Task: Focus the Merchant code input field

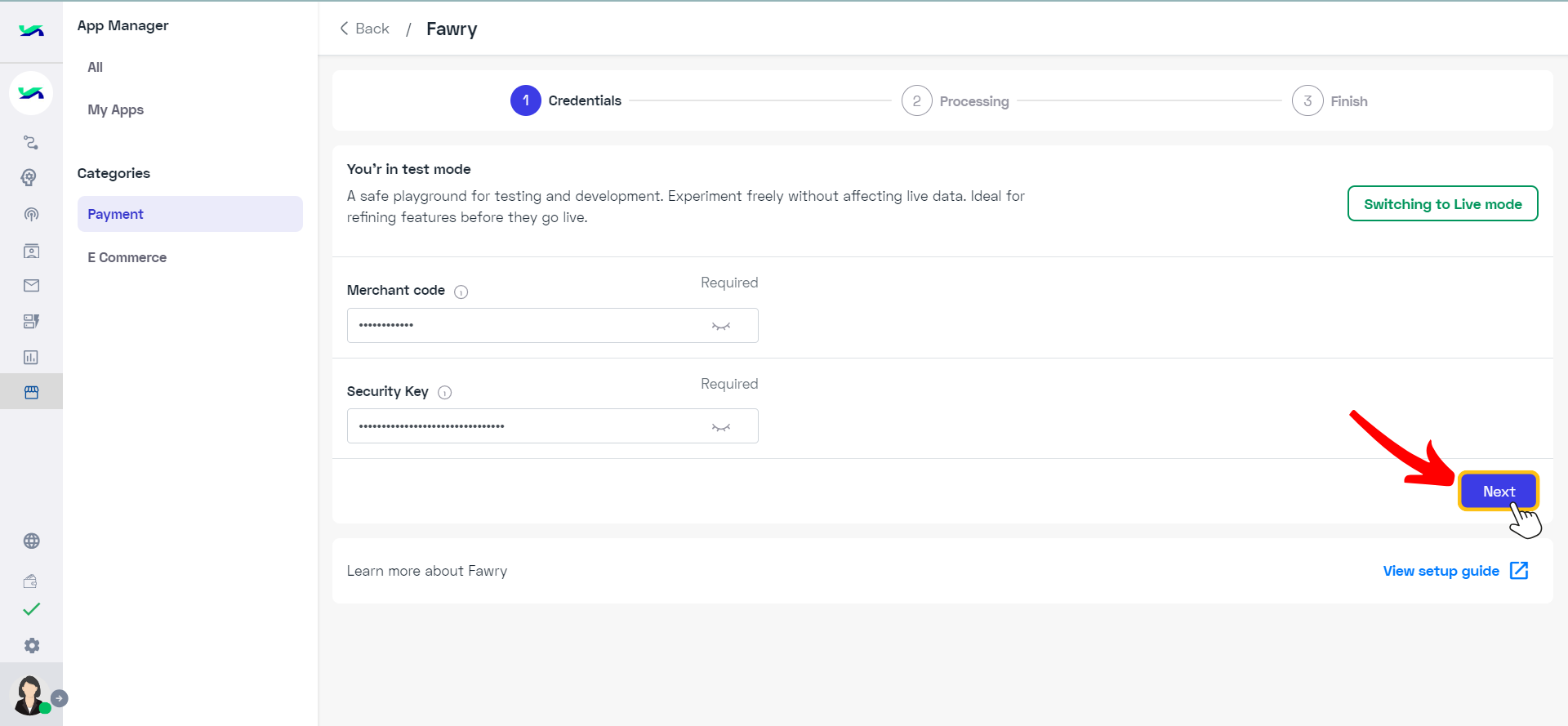Action: pos(552,325)
